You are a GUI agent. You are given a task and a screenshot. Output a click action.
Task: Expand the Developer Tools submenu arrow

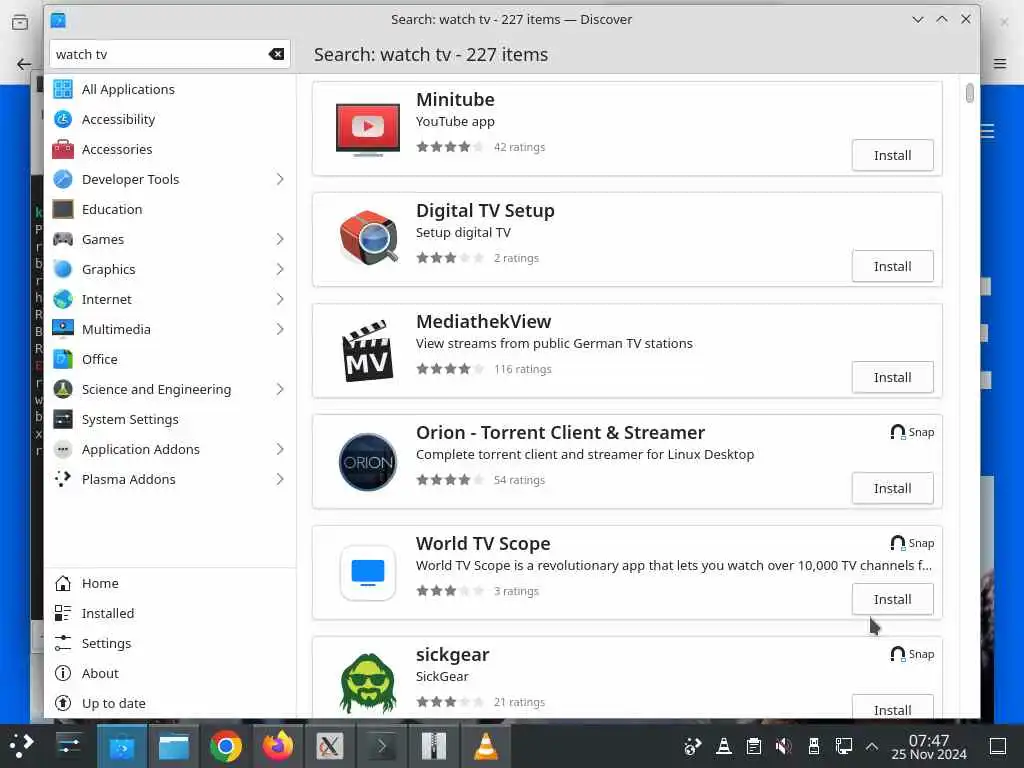[280, 180]
